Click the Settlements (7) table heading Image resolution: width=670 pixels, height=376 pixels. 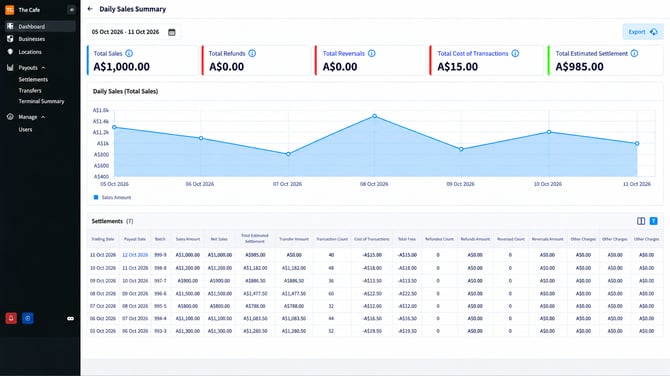(112, 221)
